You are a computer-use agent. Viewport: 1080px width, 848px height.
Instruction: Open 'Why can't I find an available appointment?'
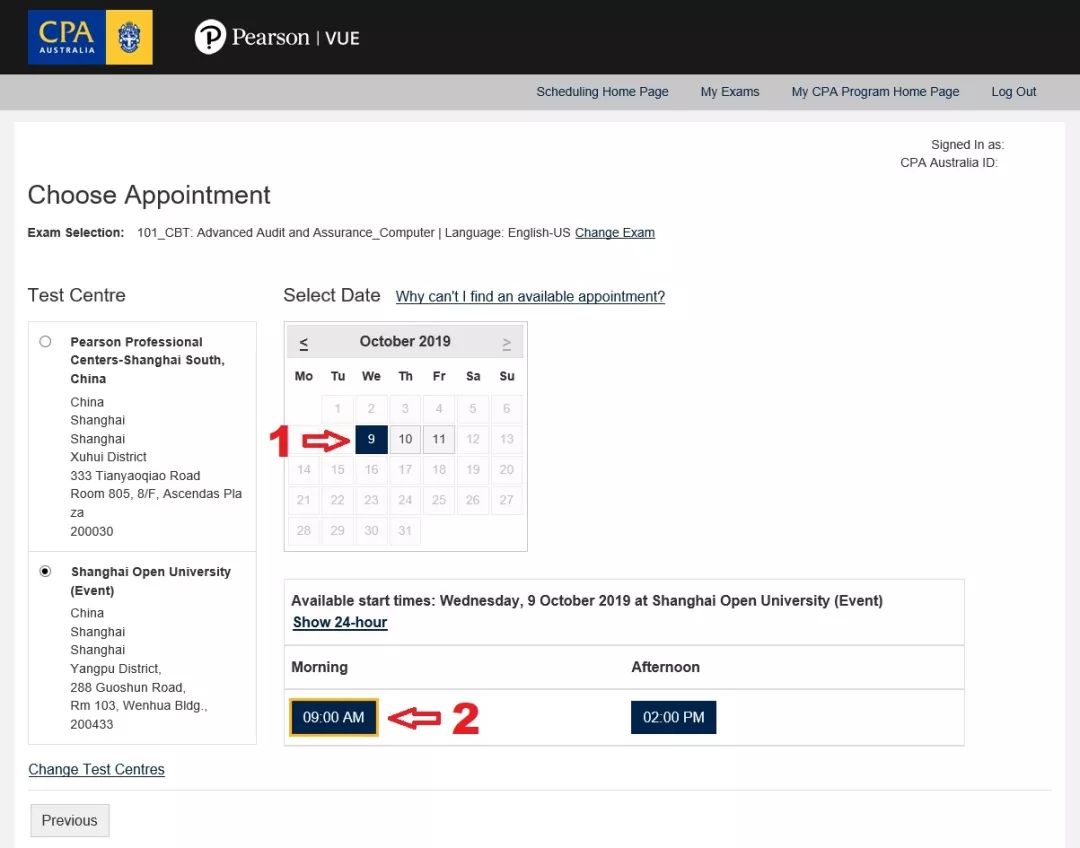tap(530, 297)
